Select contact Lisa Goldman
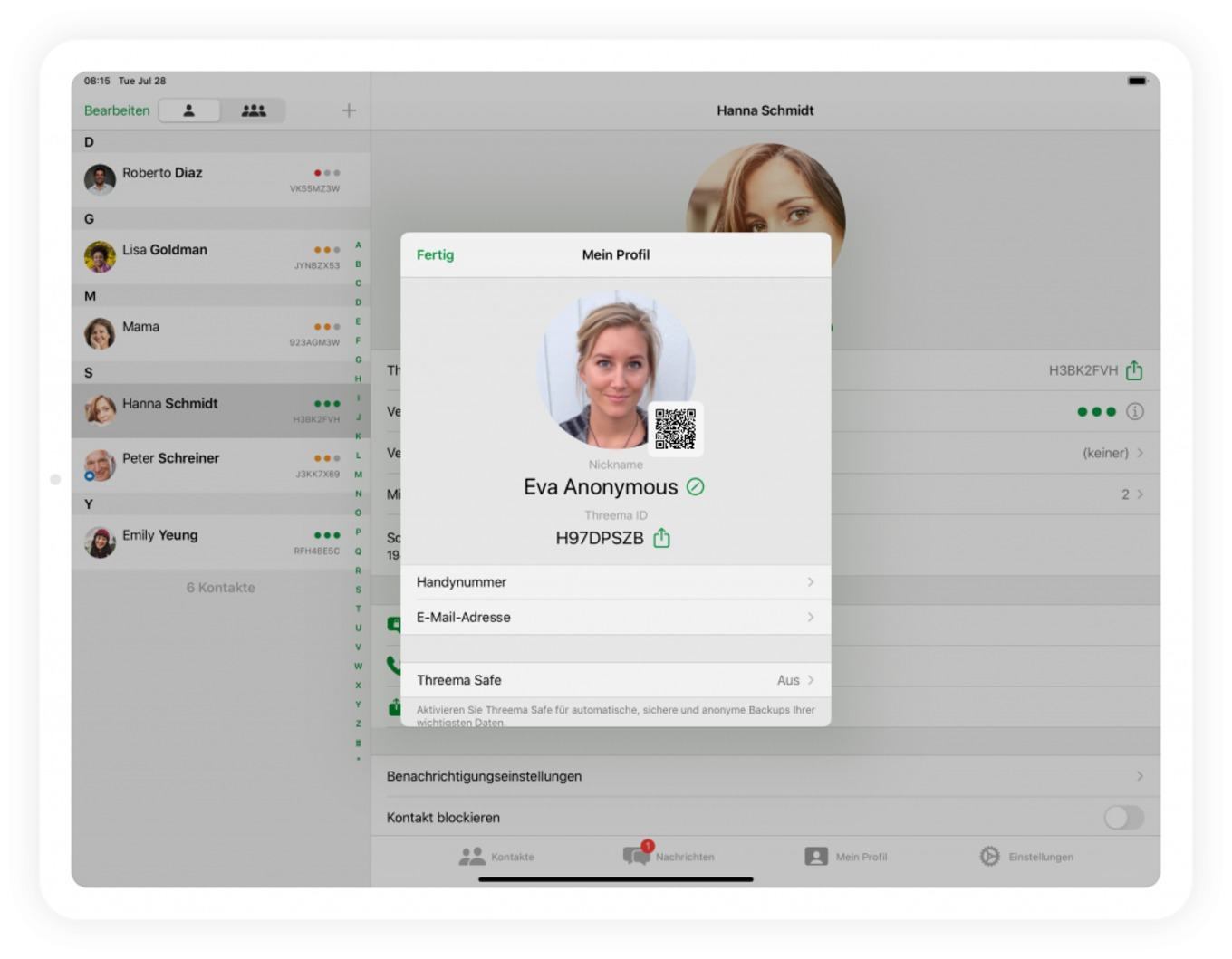The height and width of the screenshot is (959, 1232). pyautogui.click(x=220, y=256)
